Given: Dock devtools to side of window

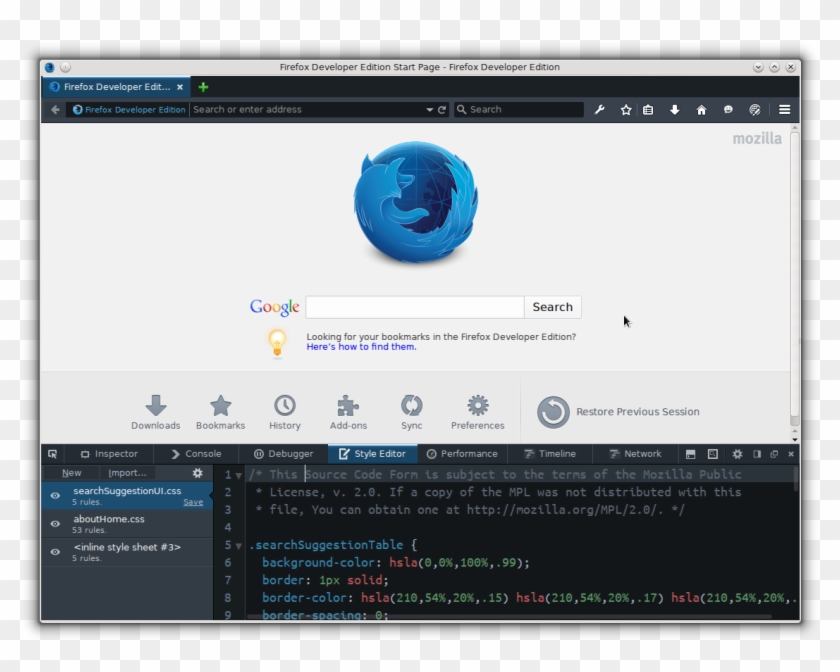Looking at the screenshot, I should tap(757, 454).
